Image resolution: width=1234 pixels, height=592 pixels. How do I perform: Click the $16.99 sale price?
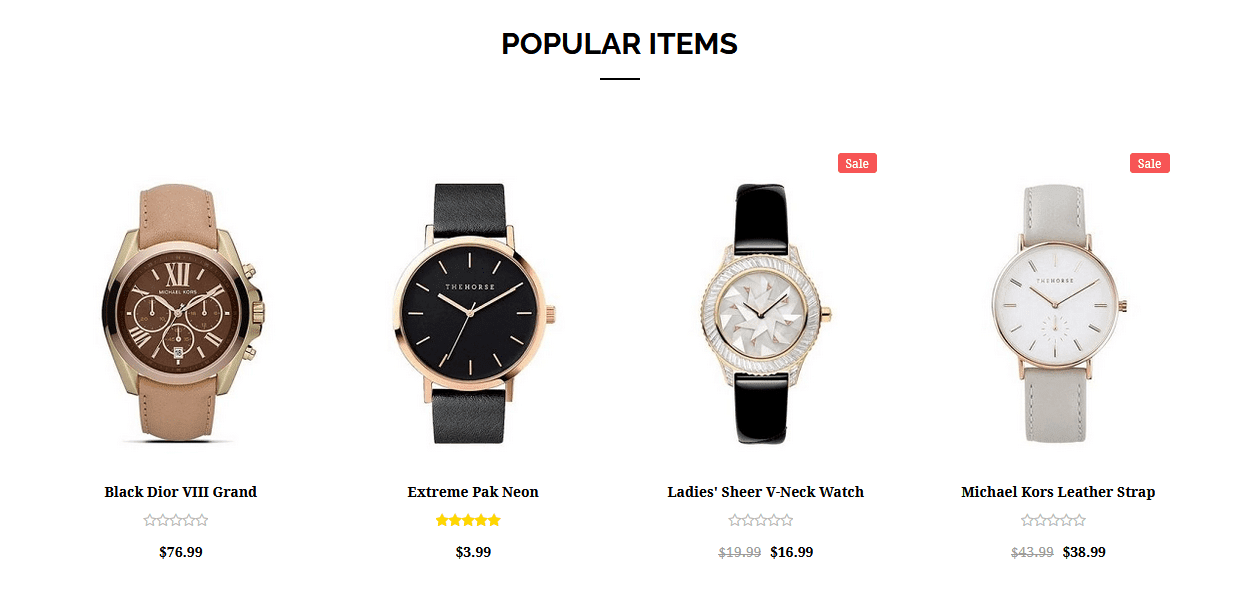point(792,552)
